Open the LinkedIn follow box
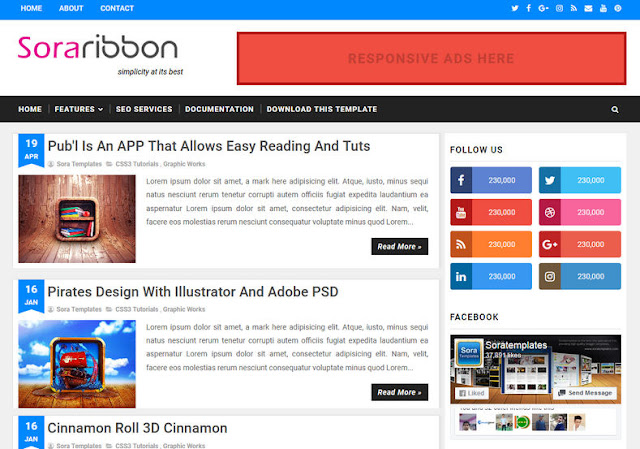Viewport: 640px width, 449px height. tap(491, 276)
